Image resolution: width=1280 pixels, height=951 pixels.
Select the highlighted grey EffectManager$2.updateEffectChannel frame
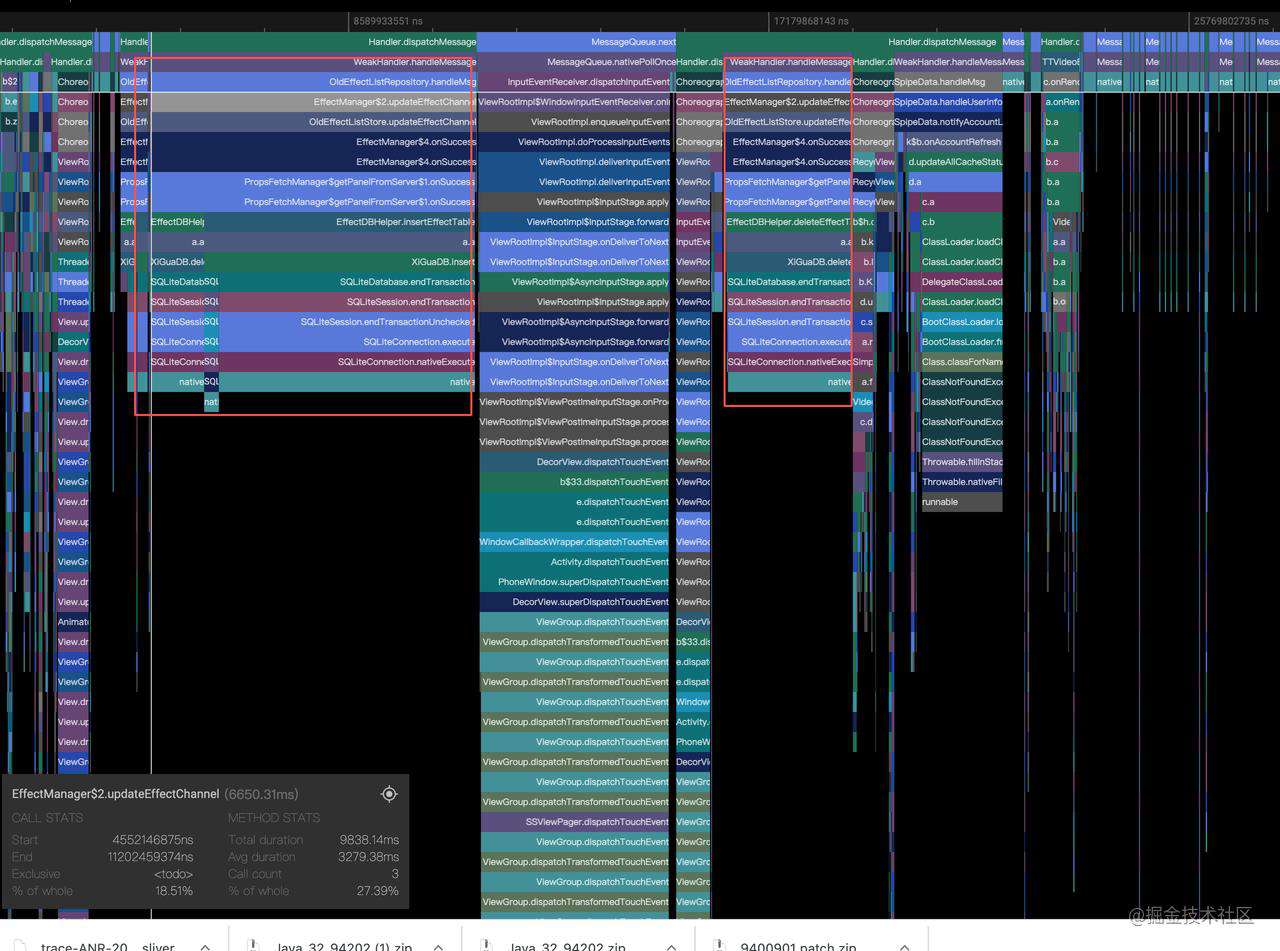[313, 102]
